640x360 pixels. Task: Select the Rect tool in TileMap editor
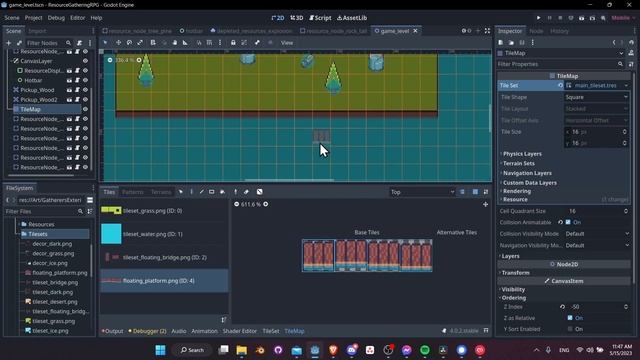(212, 192)
